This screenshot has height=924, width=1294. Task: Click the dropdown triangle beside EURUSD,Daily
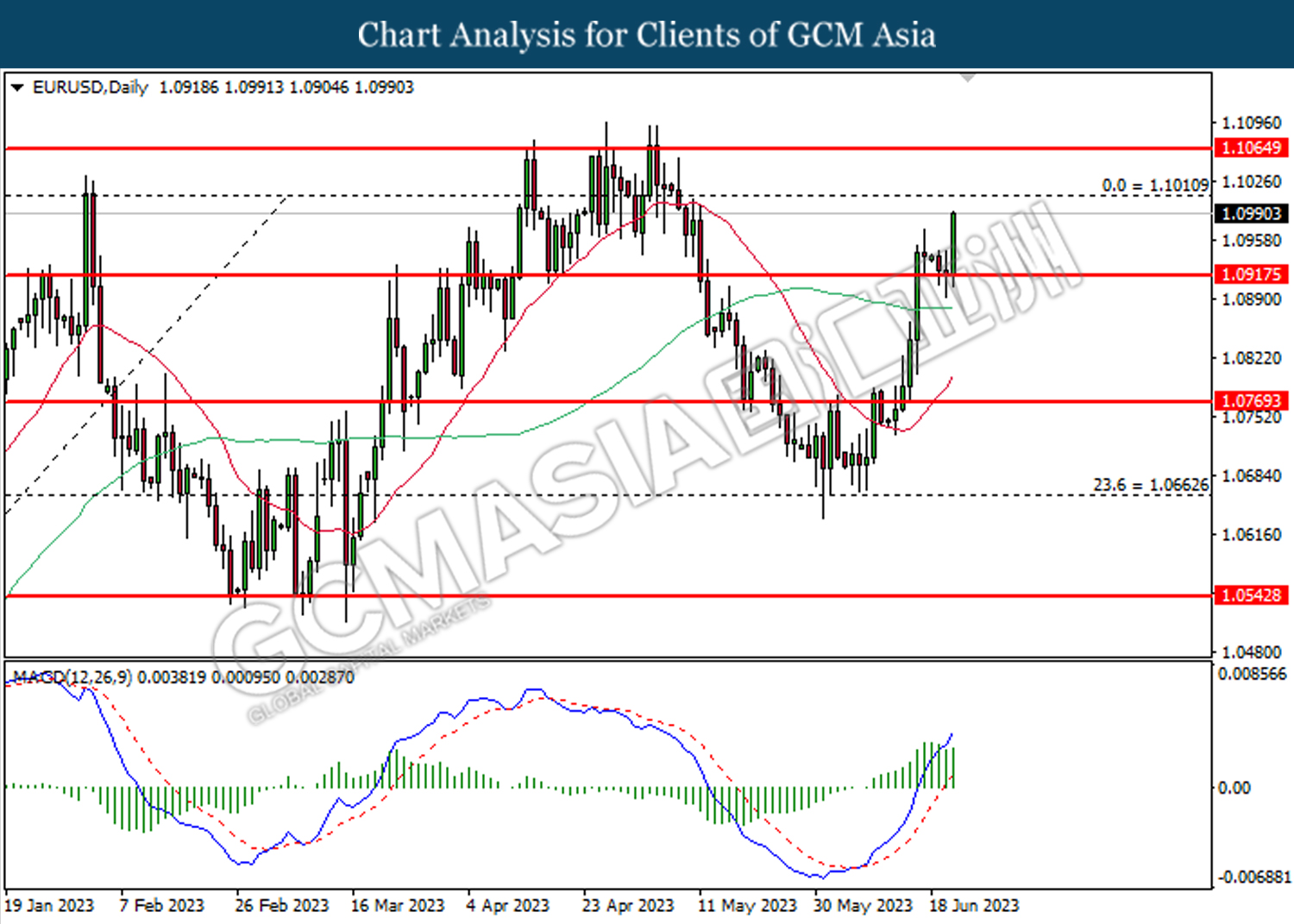coord(16,88)
